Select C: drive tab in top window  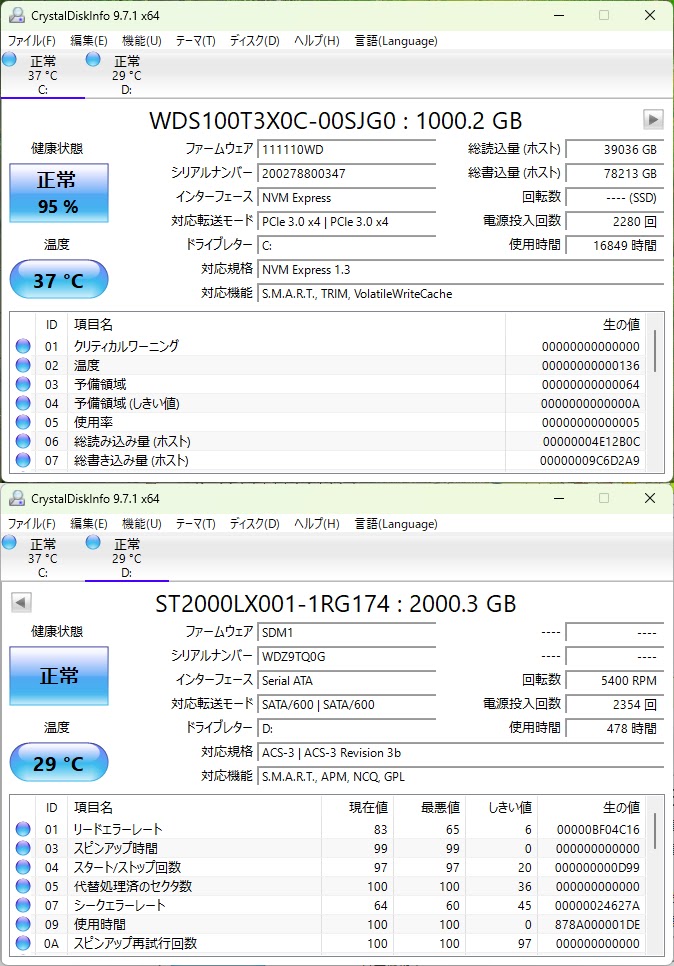(43, 75)
